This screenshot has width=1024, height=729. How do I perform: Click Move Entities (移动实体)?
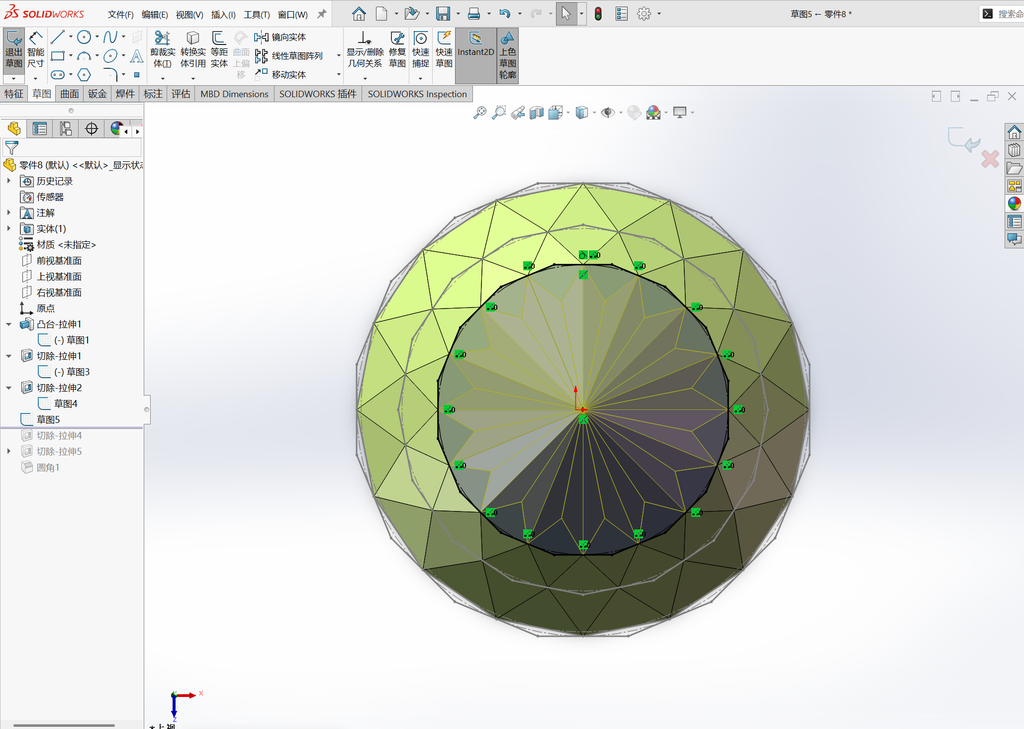point(281,74)
